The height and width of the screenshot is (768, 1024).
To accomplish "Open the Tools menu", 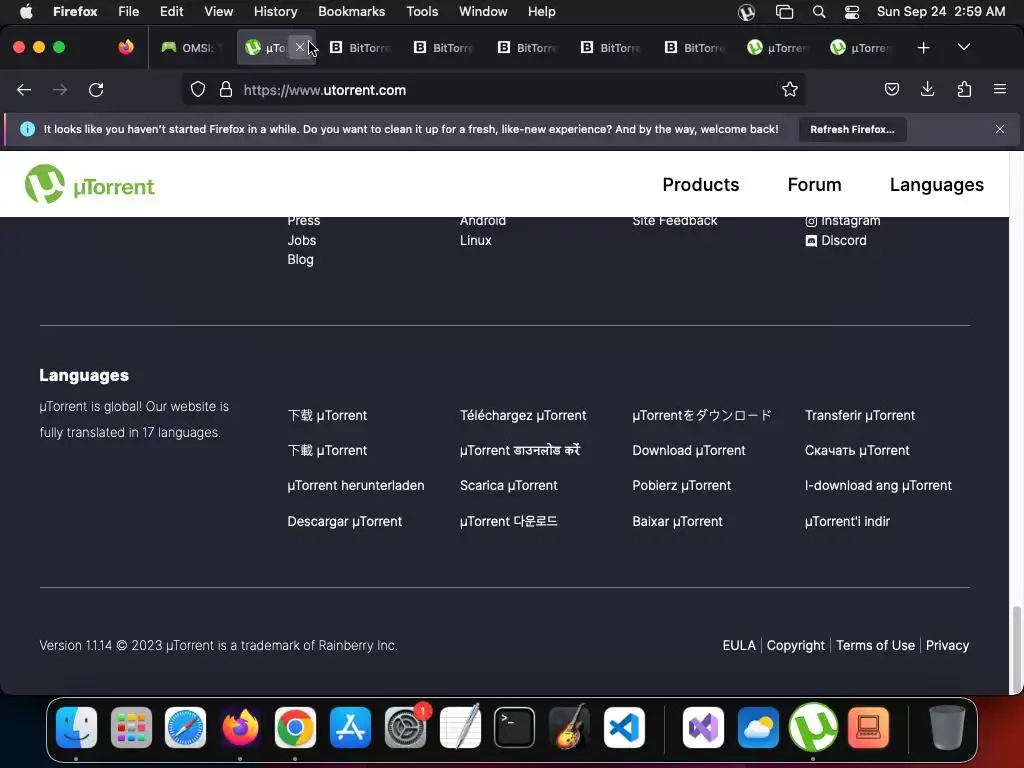I will point(422,11).
